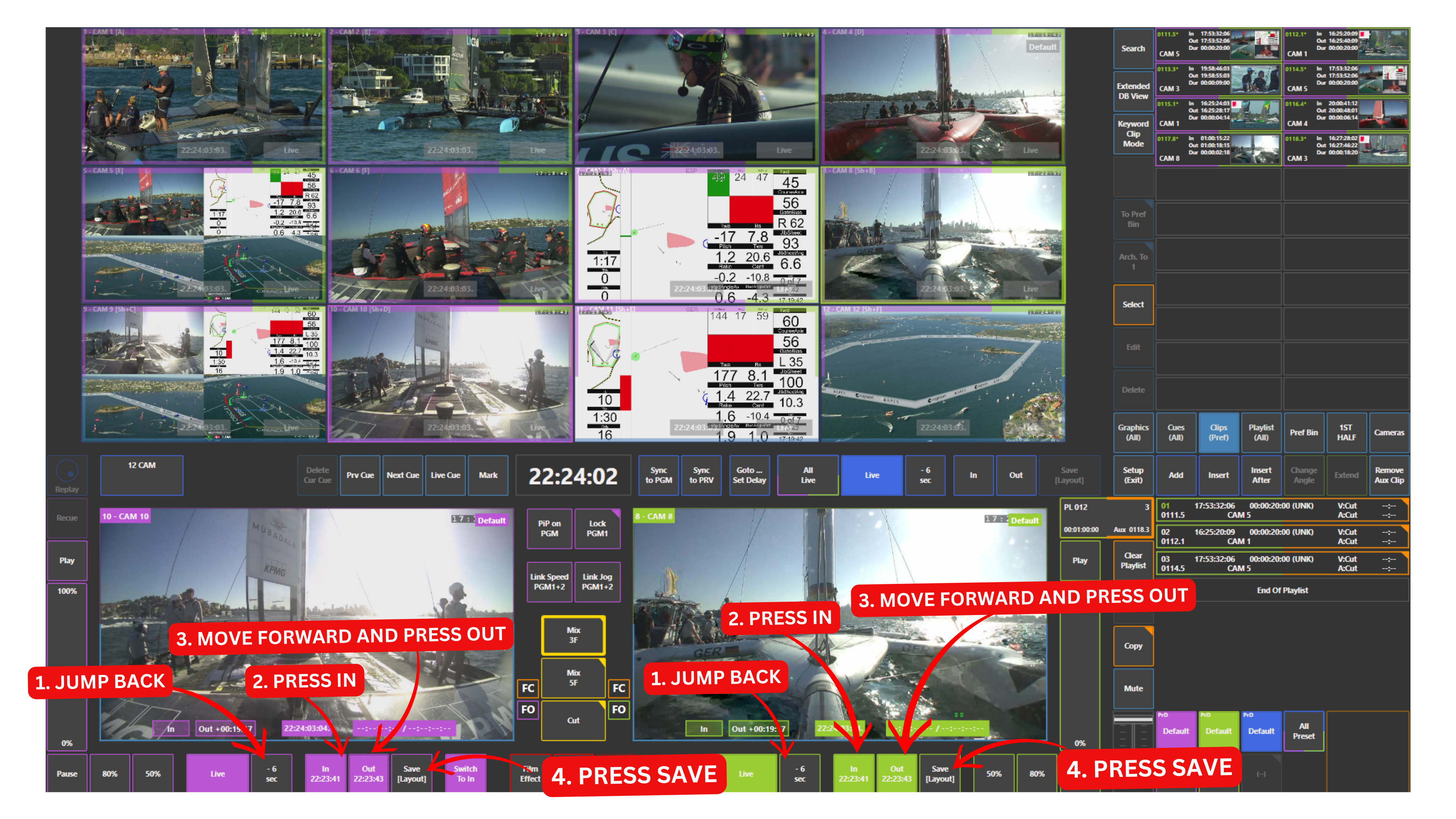The width and height of the screenshot is (1456, 819).
Task: Click the green In 22:23:41 button
Action: pos(854,774)
